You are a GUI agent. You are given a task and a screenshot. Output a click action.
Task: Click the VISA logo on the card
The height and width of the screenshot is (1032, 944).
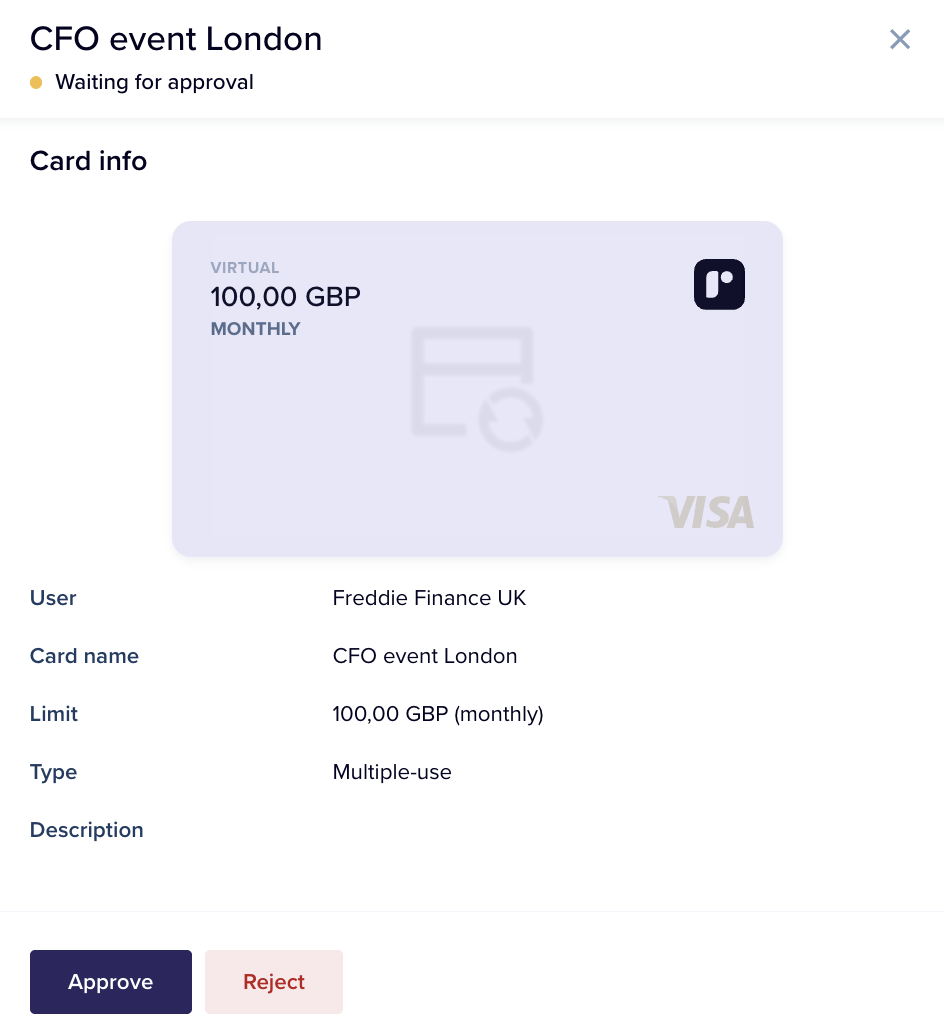point(706,512)
